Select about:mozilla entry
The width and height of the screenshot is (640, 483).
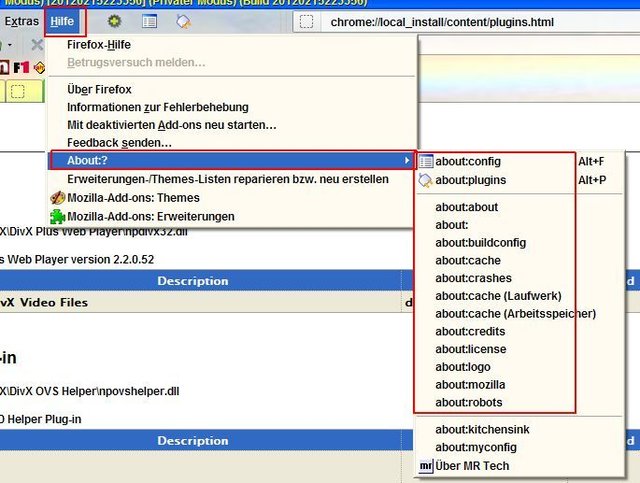(519, 385)
